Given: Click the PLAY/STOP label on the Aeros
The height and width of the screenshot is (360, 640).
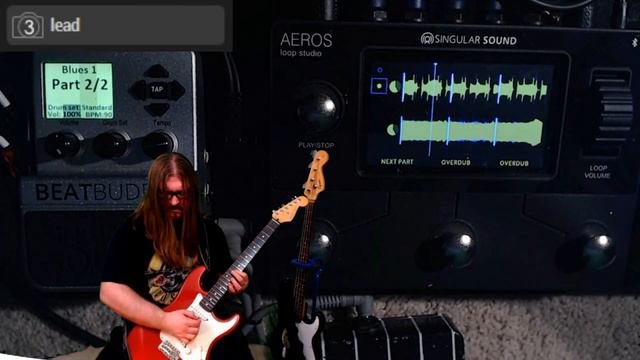Looking at the screenshot, I should [316, 145].
